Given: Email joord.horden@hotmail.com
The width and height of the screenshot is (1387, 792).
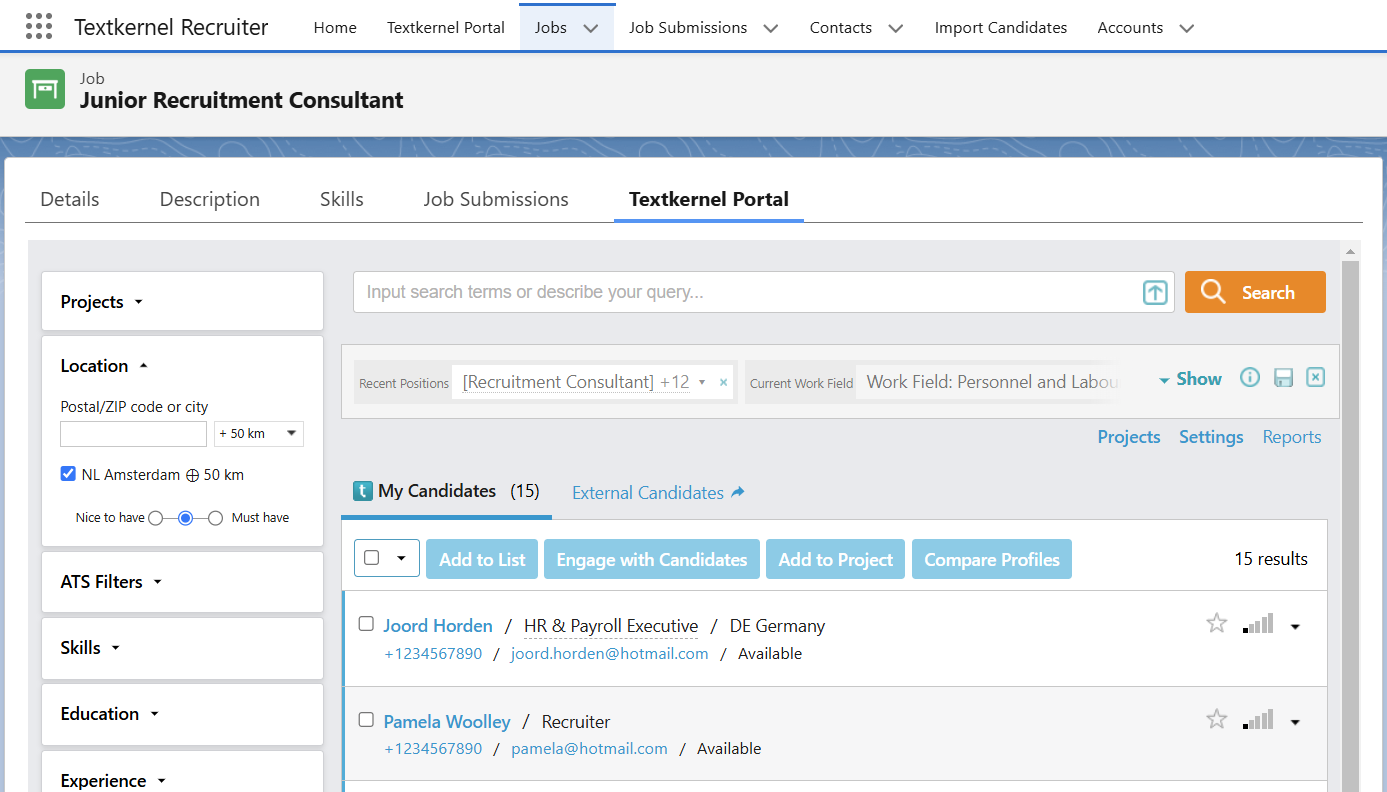Looking at the screenshot, I should tap(609, 653).
